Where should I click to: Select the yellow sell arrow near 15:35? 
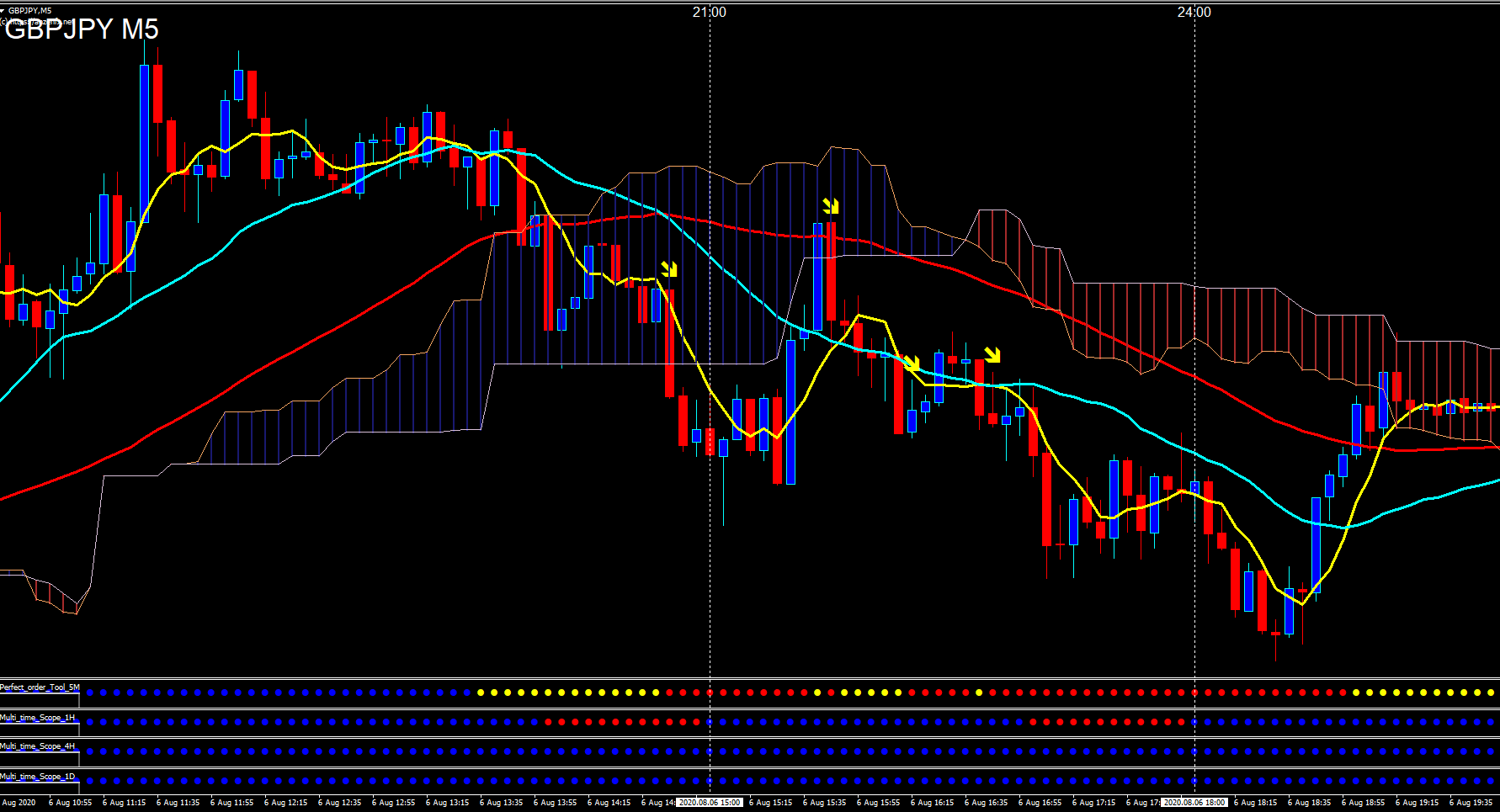831,206
